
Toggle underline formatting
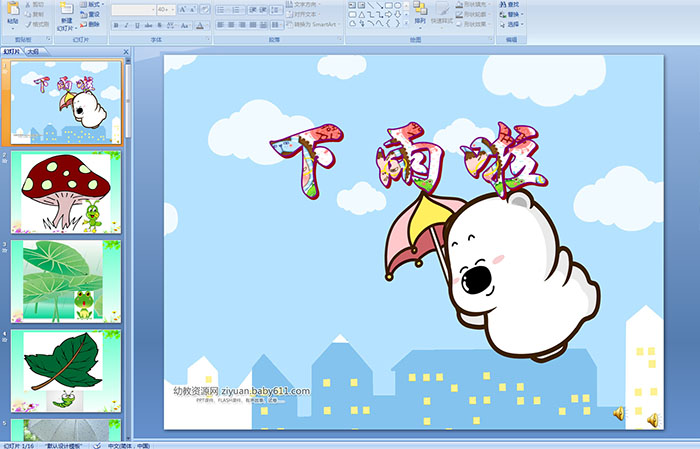click(137, 25)
